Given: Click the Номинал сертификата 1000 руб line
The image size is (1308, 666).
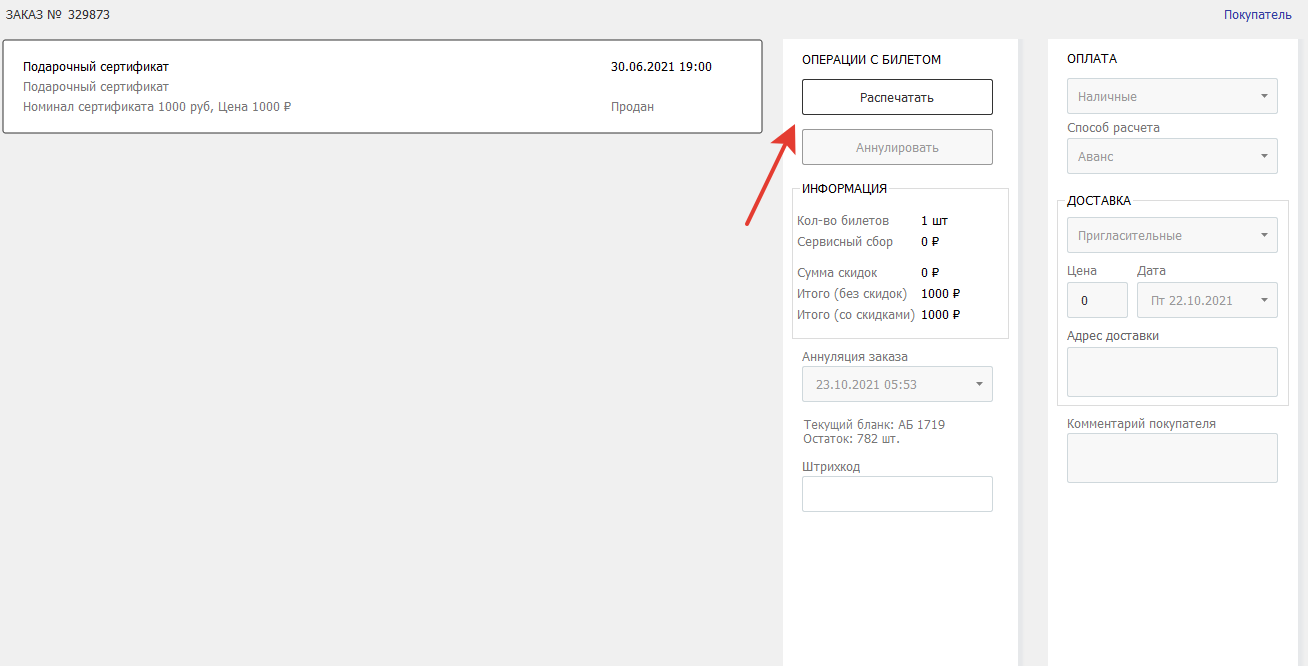Looking at the screenshot, I should click(157, 107).
